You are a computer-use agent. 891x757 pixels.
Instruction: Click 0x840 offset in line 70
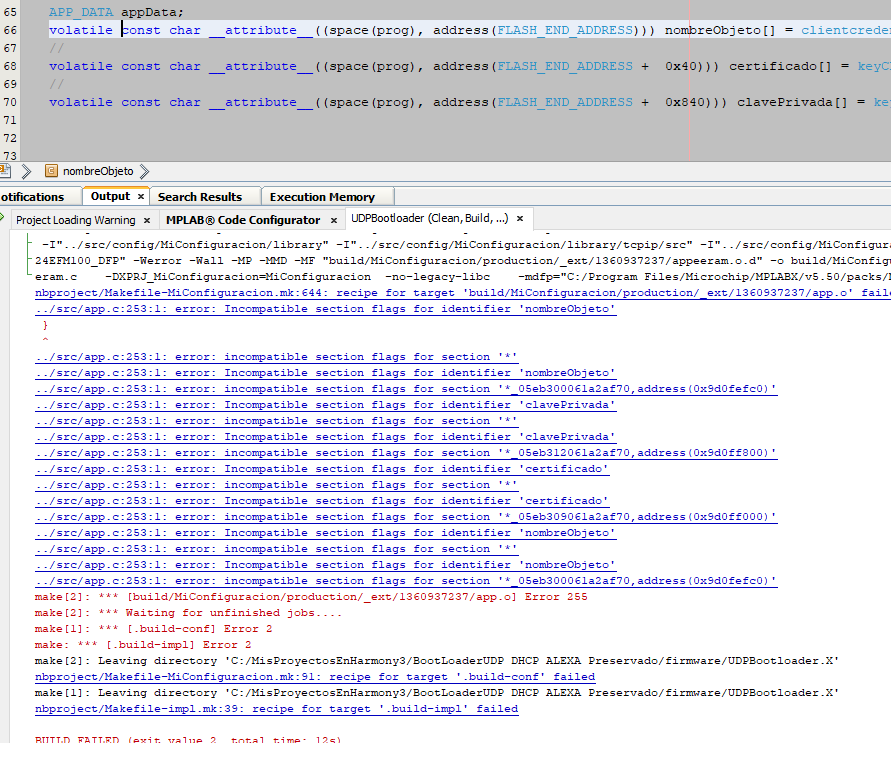click(685, 102)
